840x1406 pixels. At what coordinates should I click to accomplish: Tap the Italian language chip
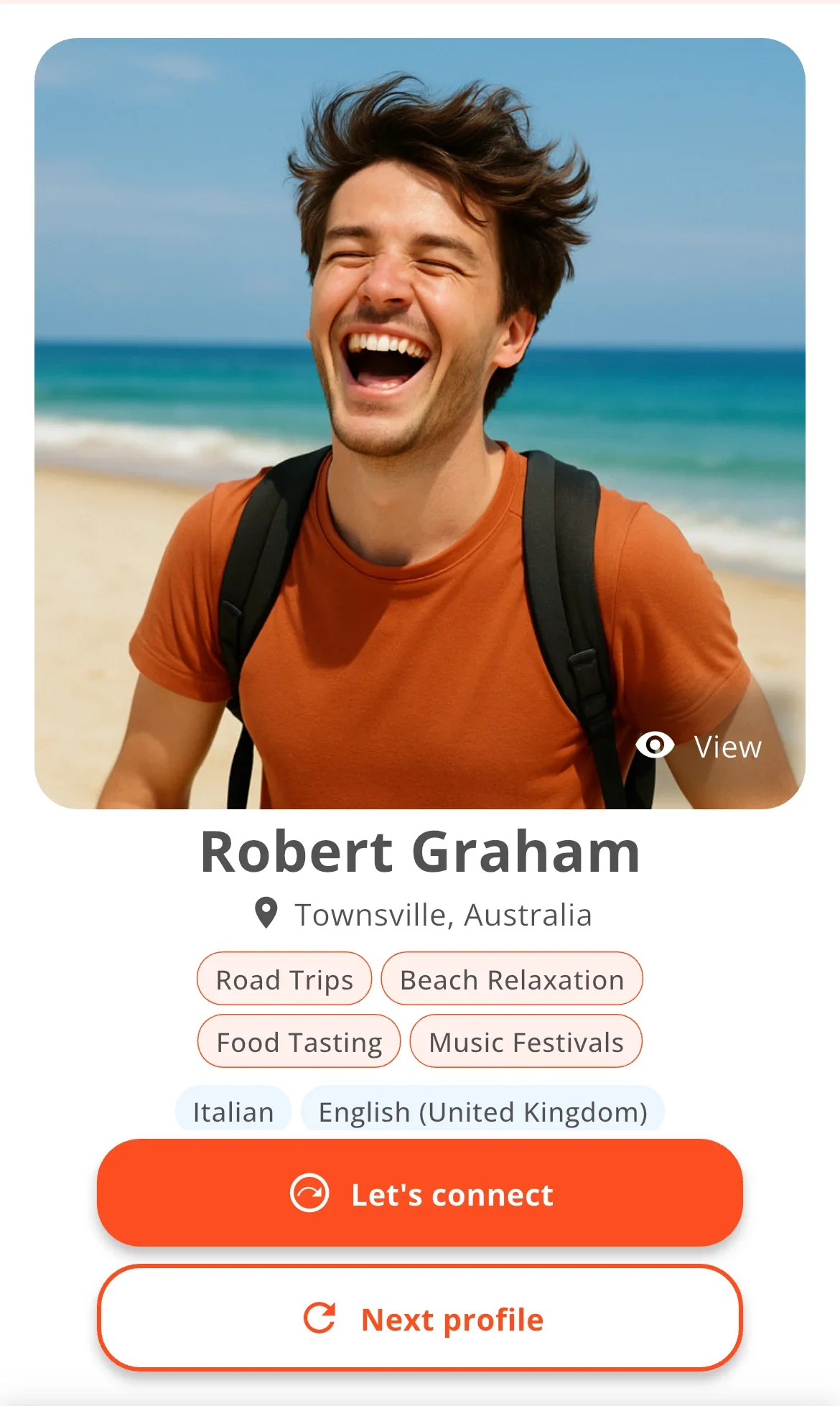pyautogui.click(x=233, y=1112)
